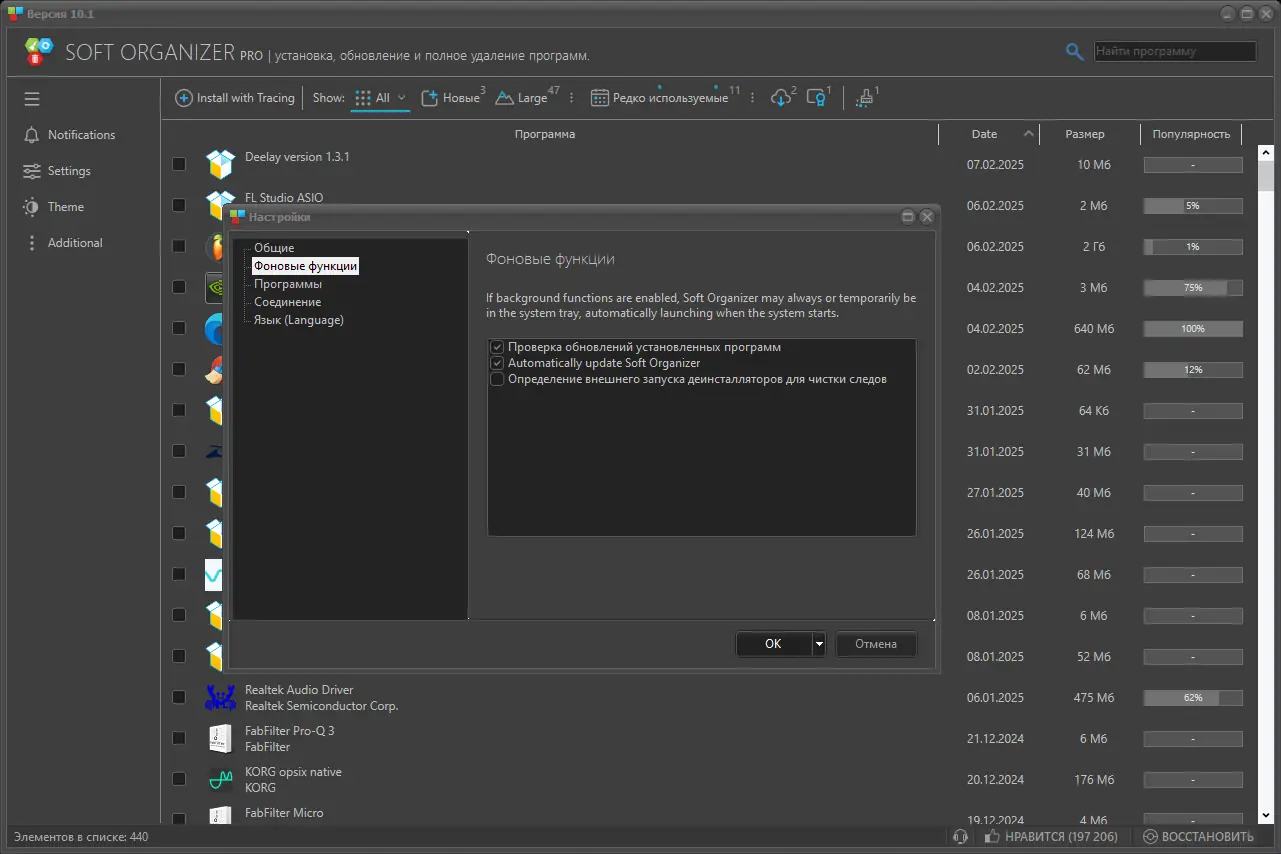
Task: Click the Deelay version 1.3.1 program icon
Action: [x=219, y=164]
